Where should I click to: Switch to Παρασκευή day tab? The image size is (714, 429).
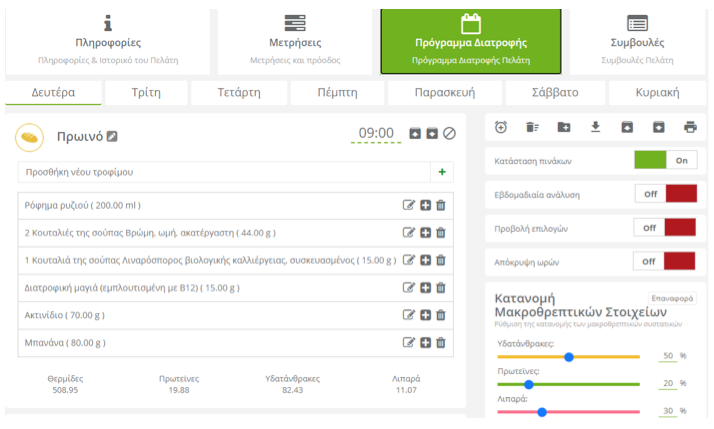click(445, 92)
